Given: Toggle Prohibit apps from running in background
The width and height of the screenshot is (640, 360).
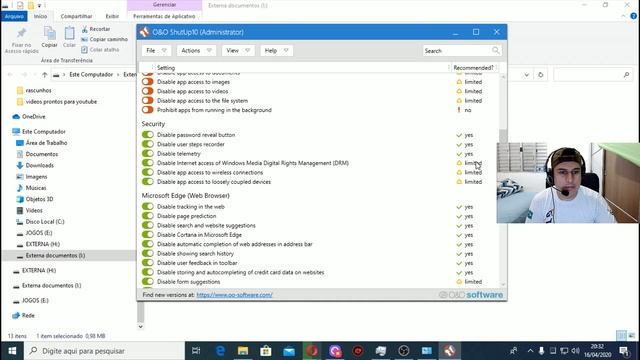Looking at the screenshot, I should click(148, 110).
